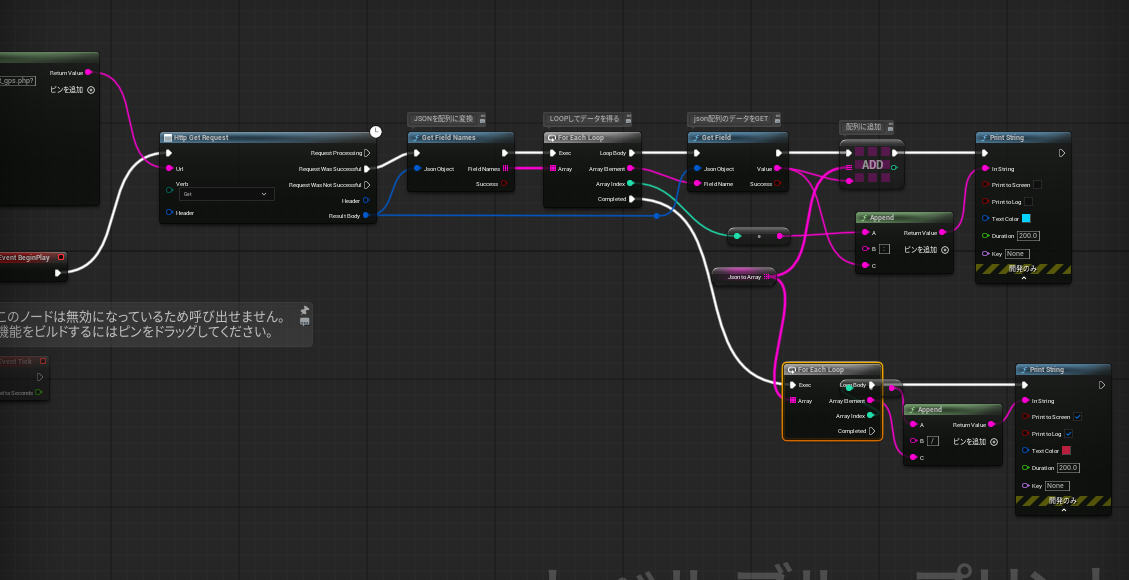Screen dimensions: 1129x580
Task: Open the cyan Text Color swatch
Action: point(1025,218)
